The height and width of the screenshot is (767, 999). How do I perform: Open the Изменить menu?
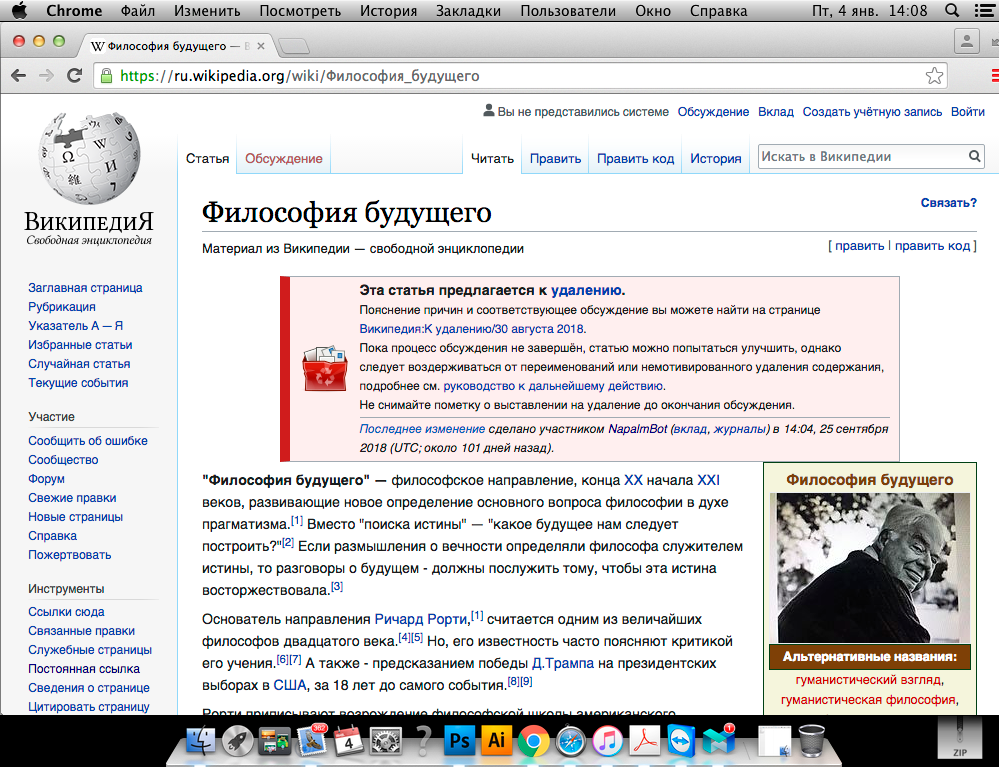click(207, 11)
